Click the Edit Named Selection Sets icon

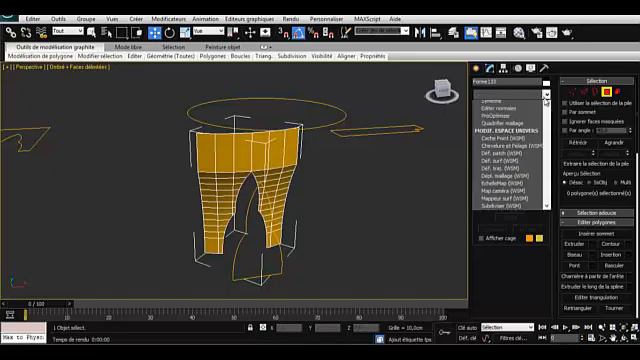tap(345, 32)
